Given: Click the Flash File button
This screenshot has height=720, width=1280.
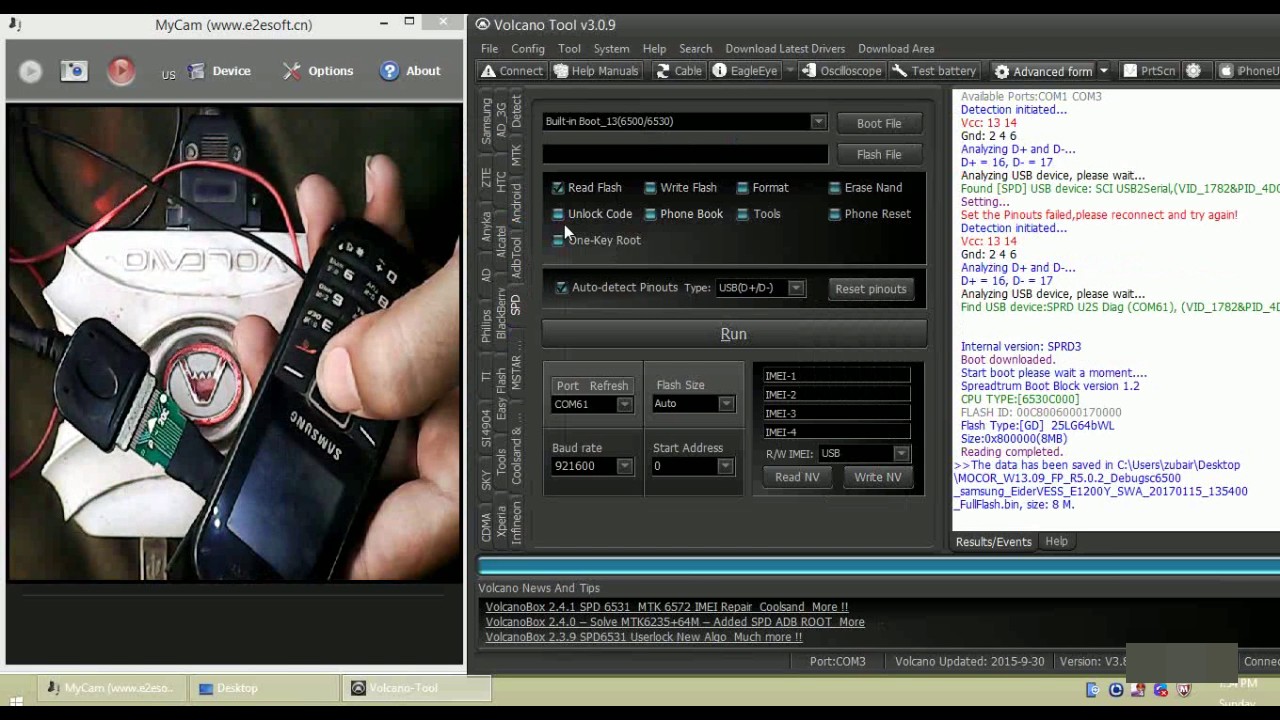Looking at the screenshot, I should [879, 154].
